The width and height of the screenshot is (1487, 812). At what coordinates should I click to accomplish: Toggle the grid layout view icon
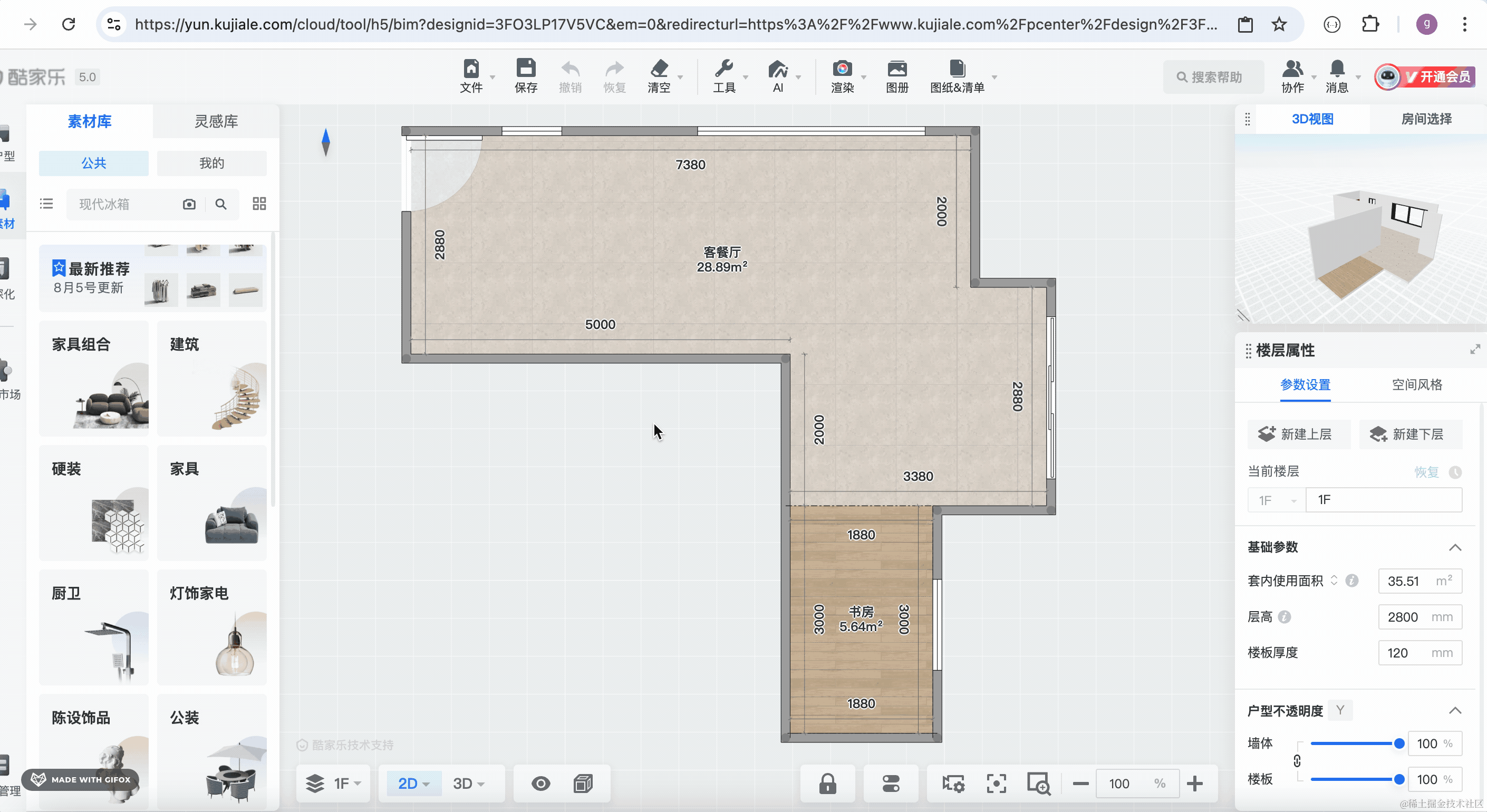pyautogui.click(x=259, y=204)
